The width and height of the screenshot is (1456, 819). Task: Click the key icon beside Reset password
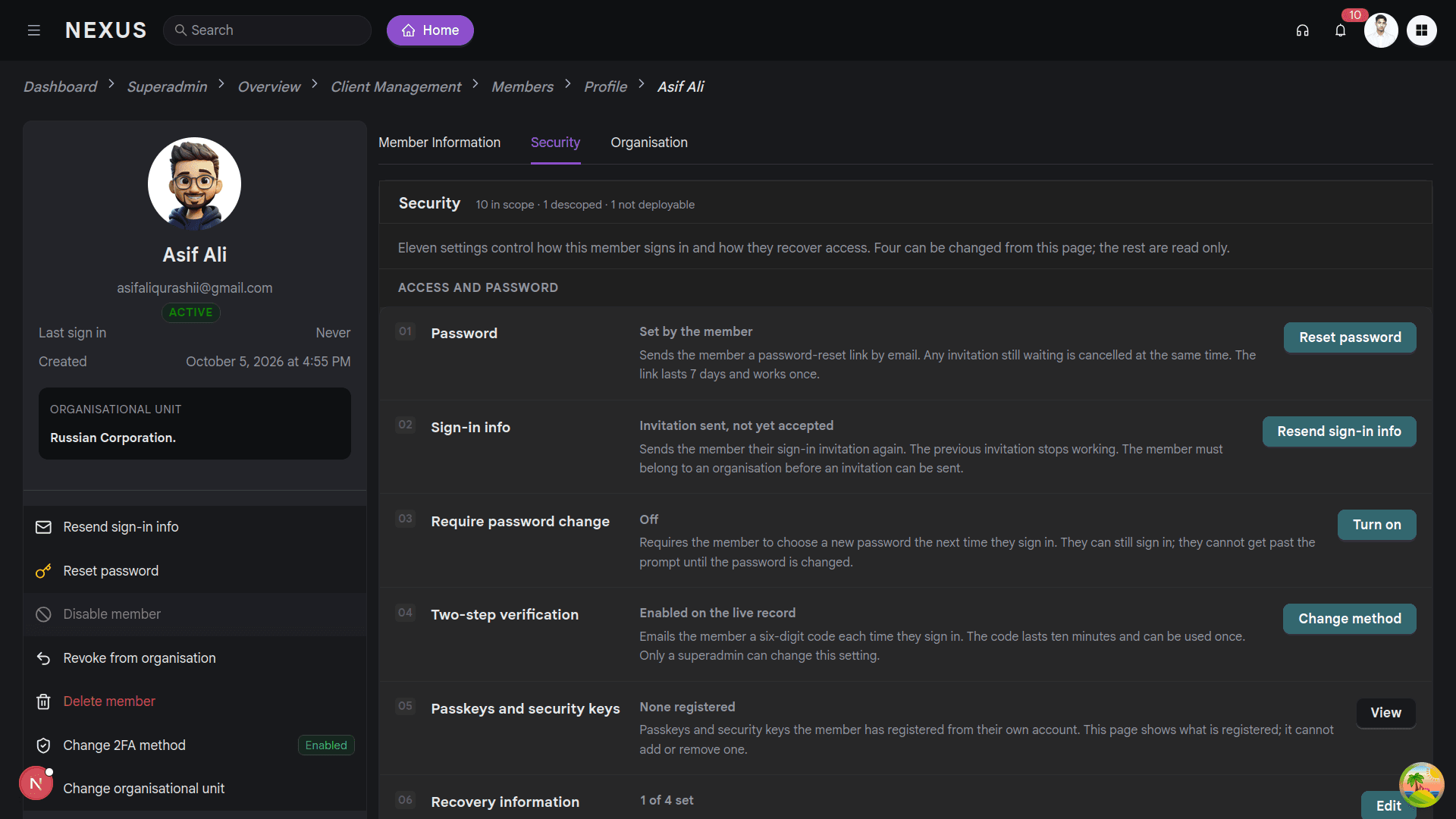pyautogui.click(x=43, y=571)
